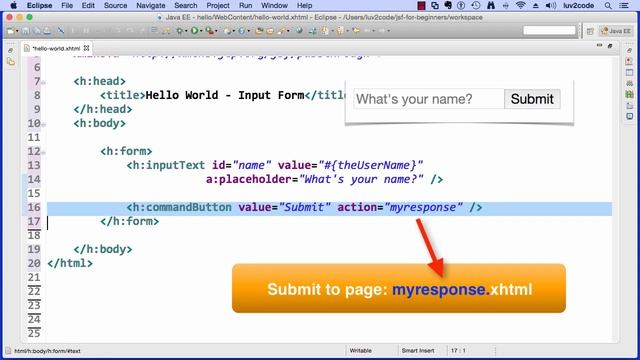
Task: Click the Quick Access search field
Action: (x=549, y=31)
